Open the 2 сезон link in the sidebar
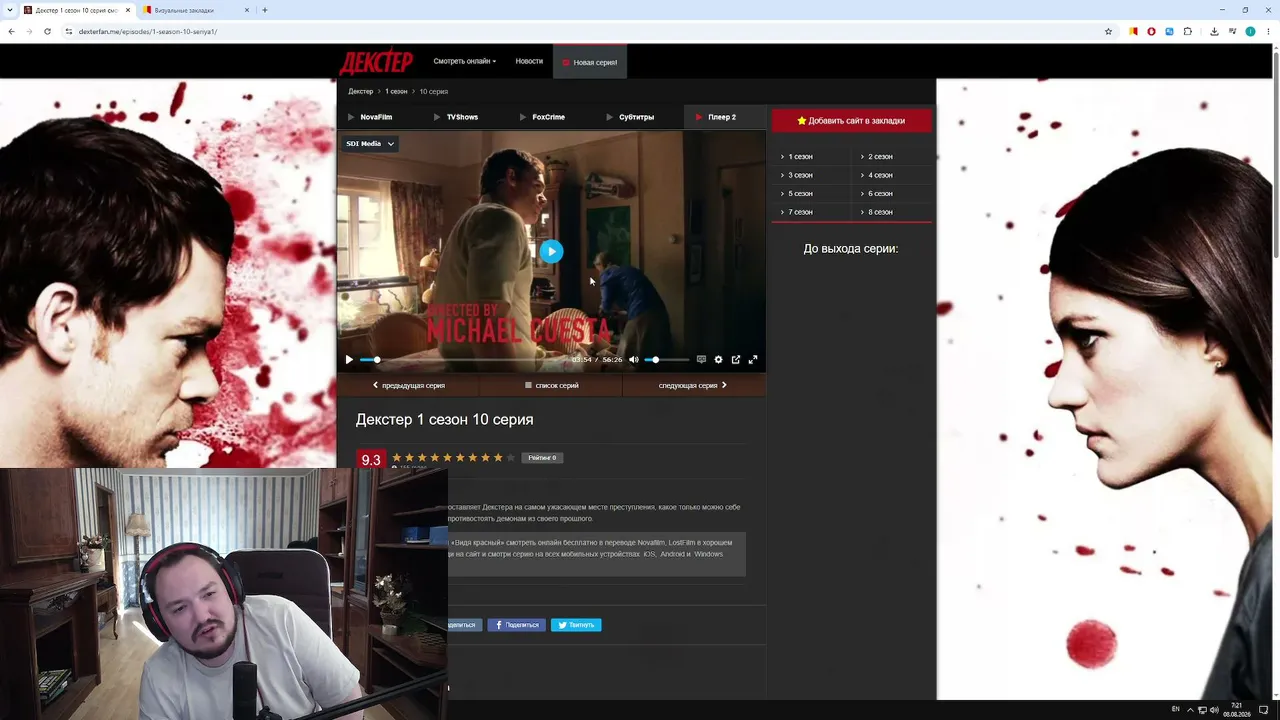 pyautogui.click(x=880, y=157)
